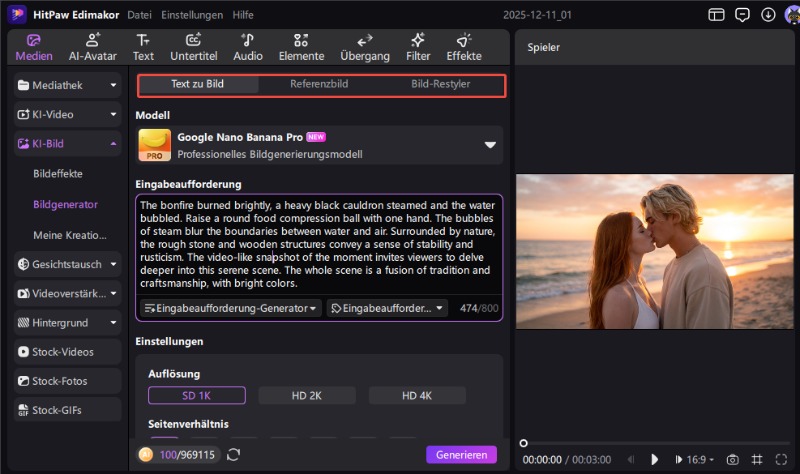Viewport: 800px width, 474px height.
Task: Open Bildgenerator in the sidebar
Action: 65,204
